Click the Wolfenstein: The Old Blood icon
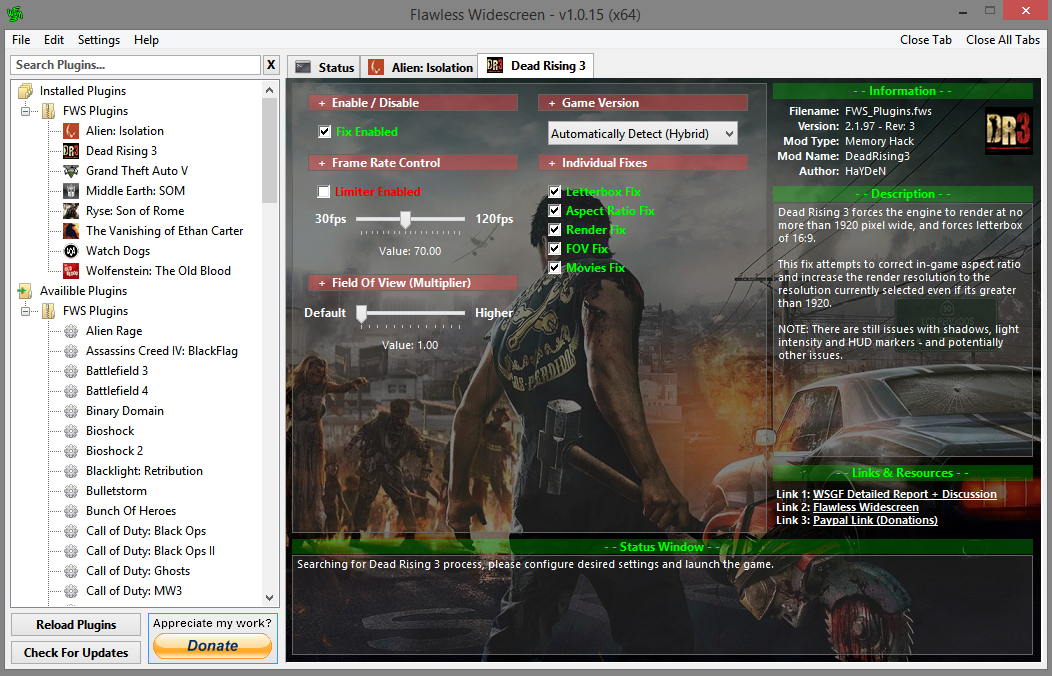1052x676 pixels. (x=71, y=271)
